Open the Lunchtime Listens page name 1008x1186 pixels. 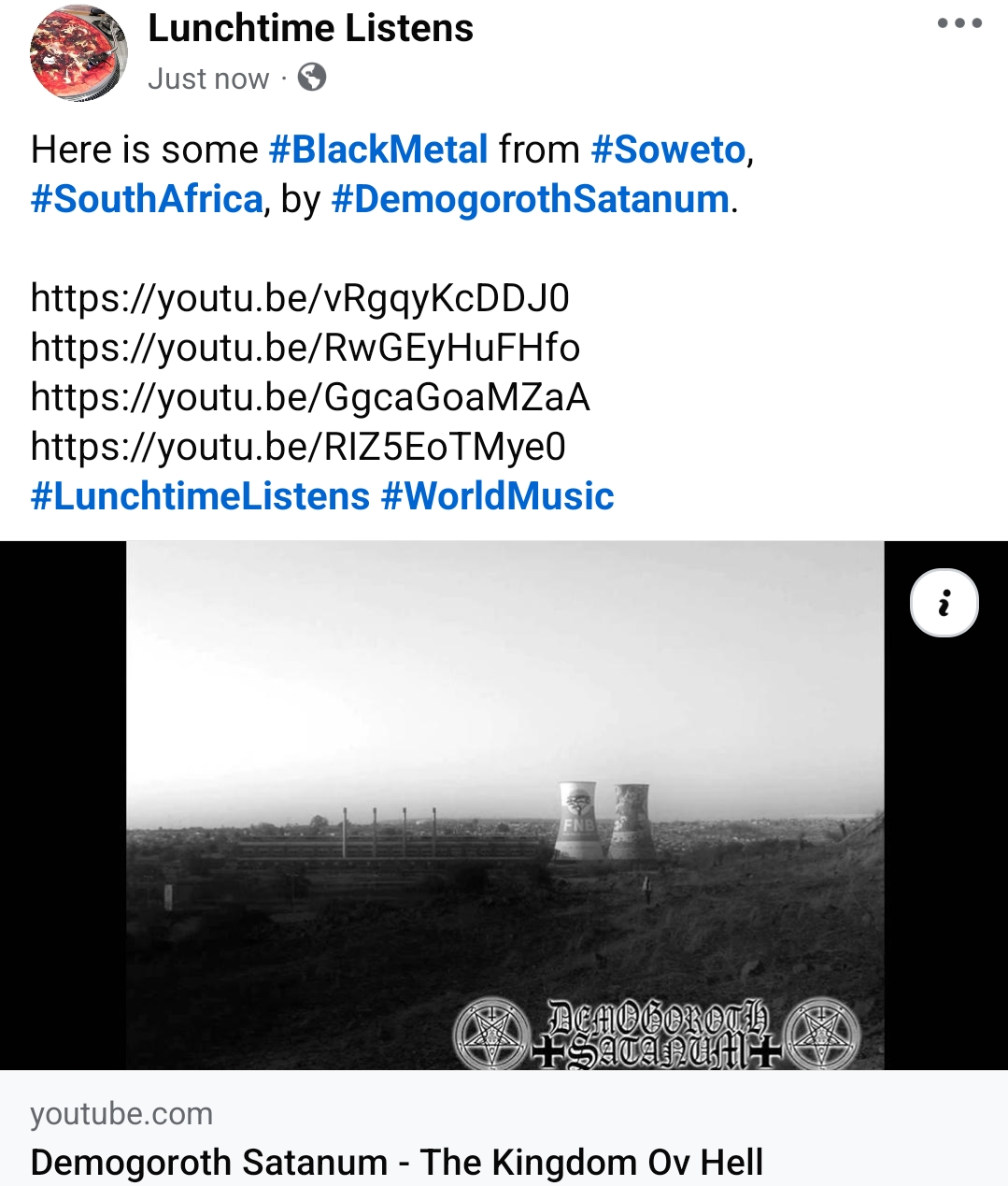(310, 28)
